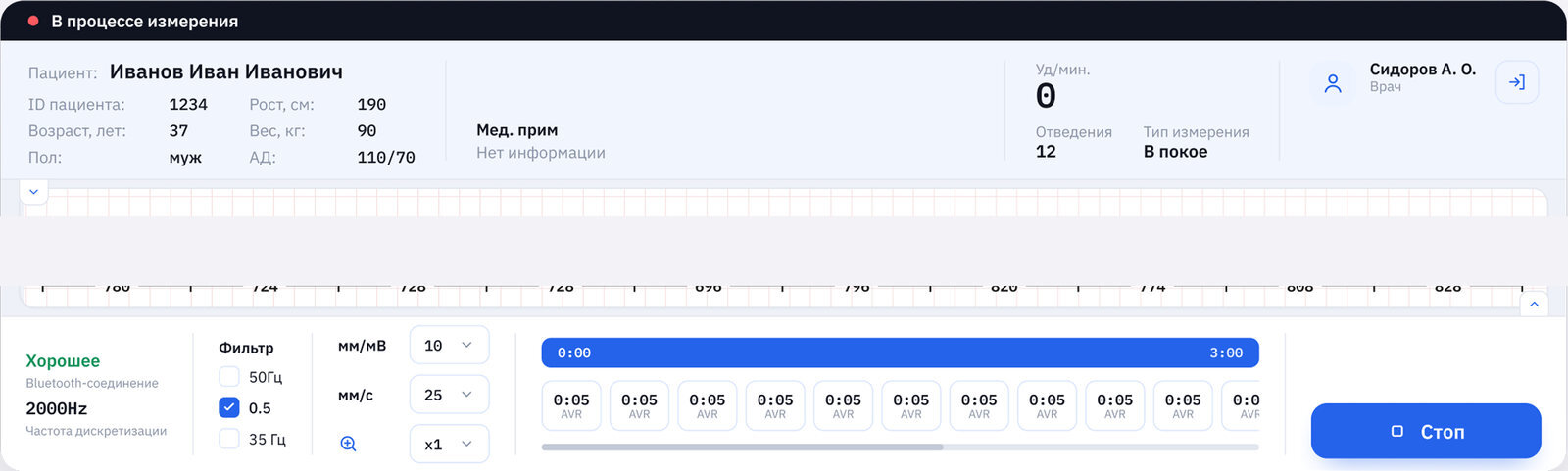Click patient name Иванов Иван Иванович
Screen dimensions: 1568x471
226,71
